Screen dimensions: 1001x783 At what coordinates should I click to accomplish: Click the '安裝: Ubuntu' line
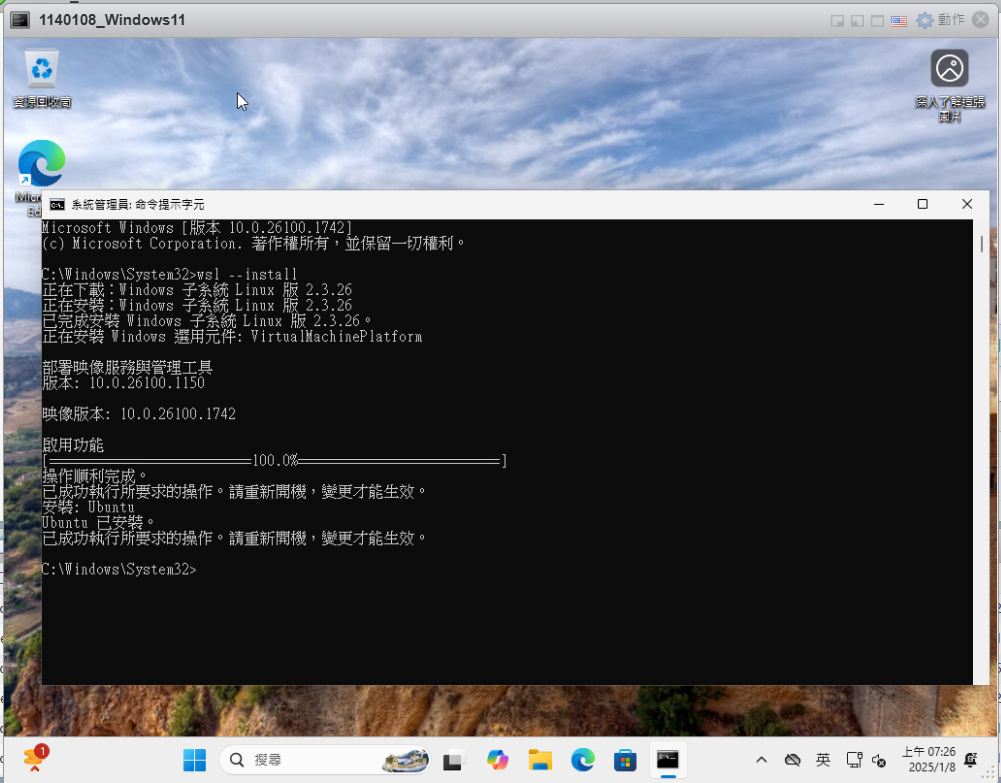tap(88, 507)
